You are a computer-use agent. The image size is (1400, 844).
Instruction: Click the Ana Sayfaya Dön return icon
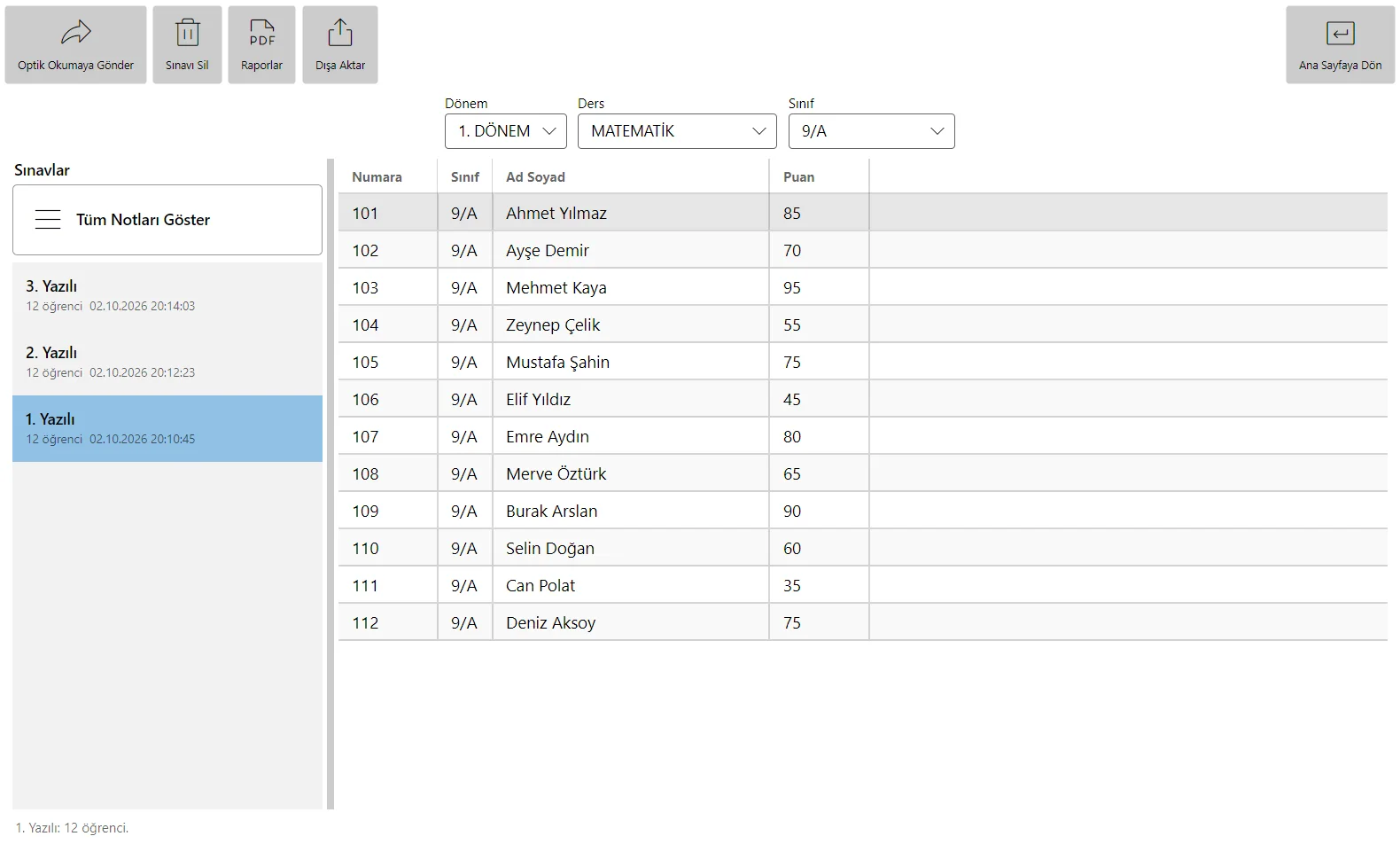[x=1341, y=34]
